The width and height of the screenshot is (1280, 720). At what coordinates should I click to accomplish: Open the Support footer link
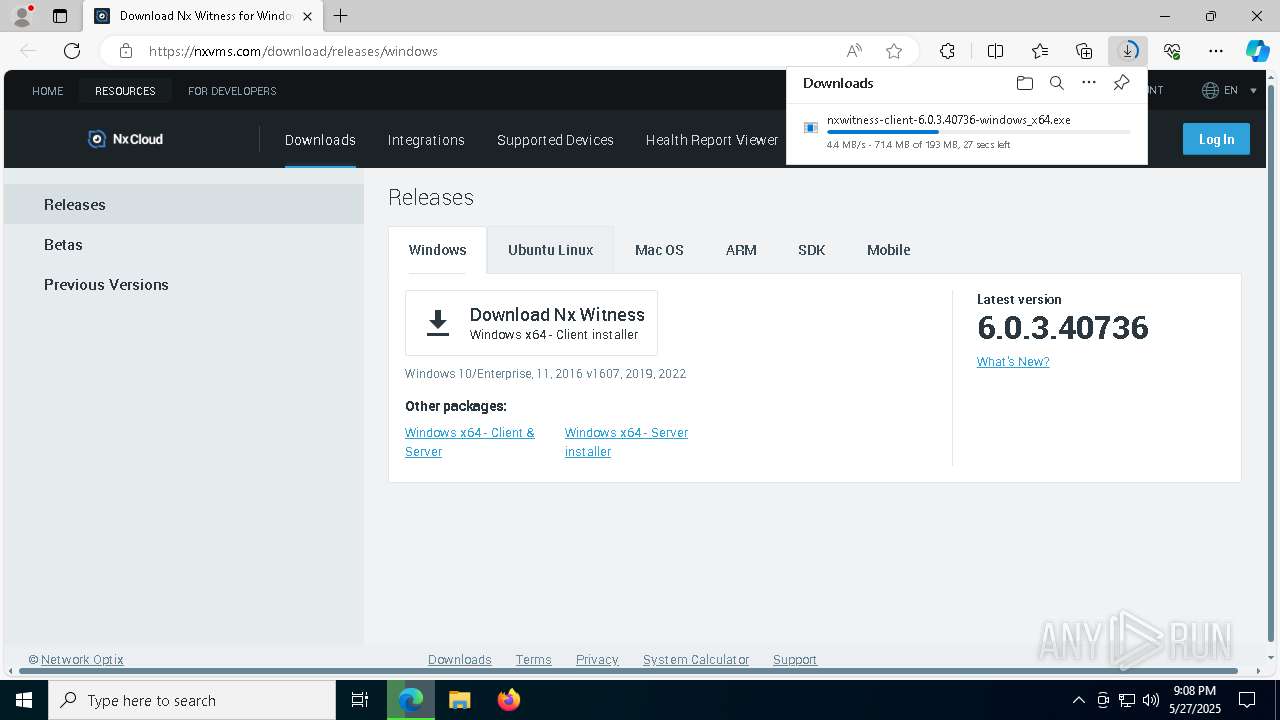pos(795,660)
